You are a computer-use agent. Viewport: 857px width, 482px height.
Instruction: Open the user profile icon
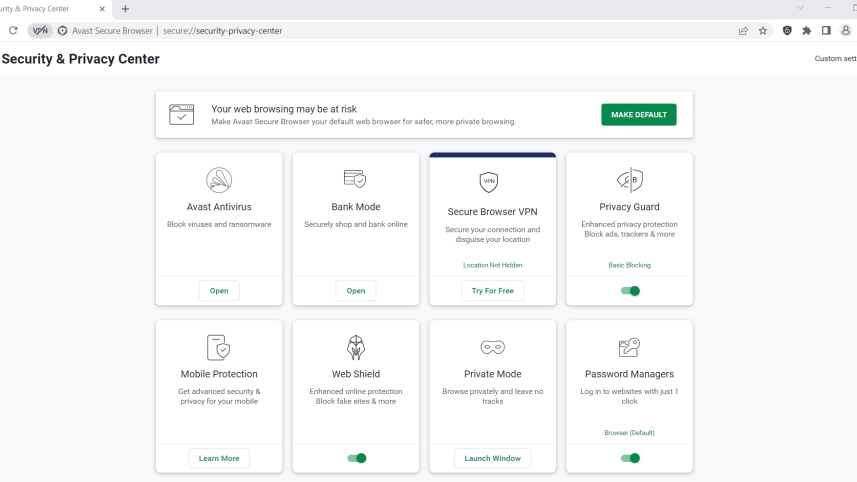pyautogui.click(x=846, y=31)
